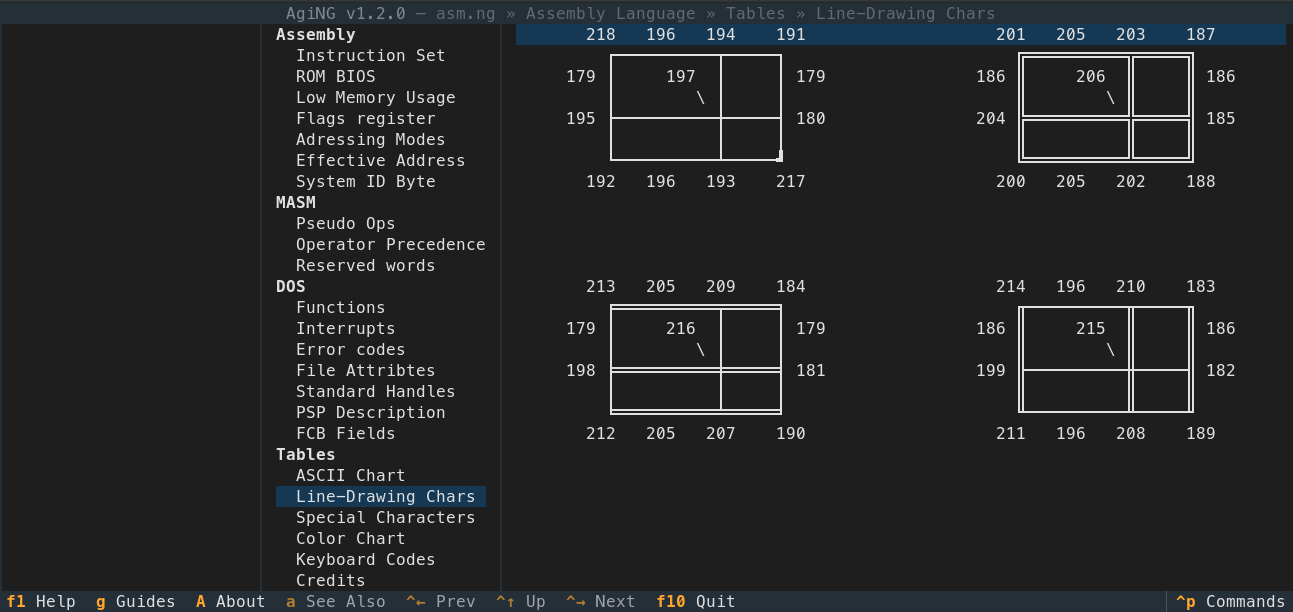Go to Next entry in footer
Viewport: 1293px width, 612px height.
[x=601, y=602]
